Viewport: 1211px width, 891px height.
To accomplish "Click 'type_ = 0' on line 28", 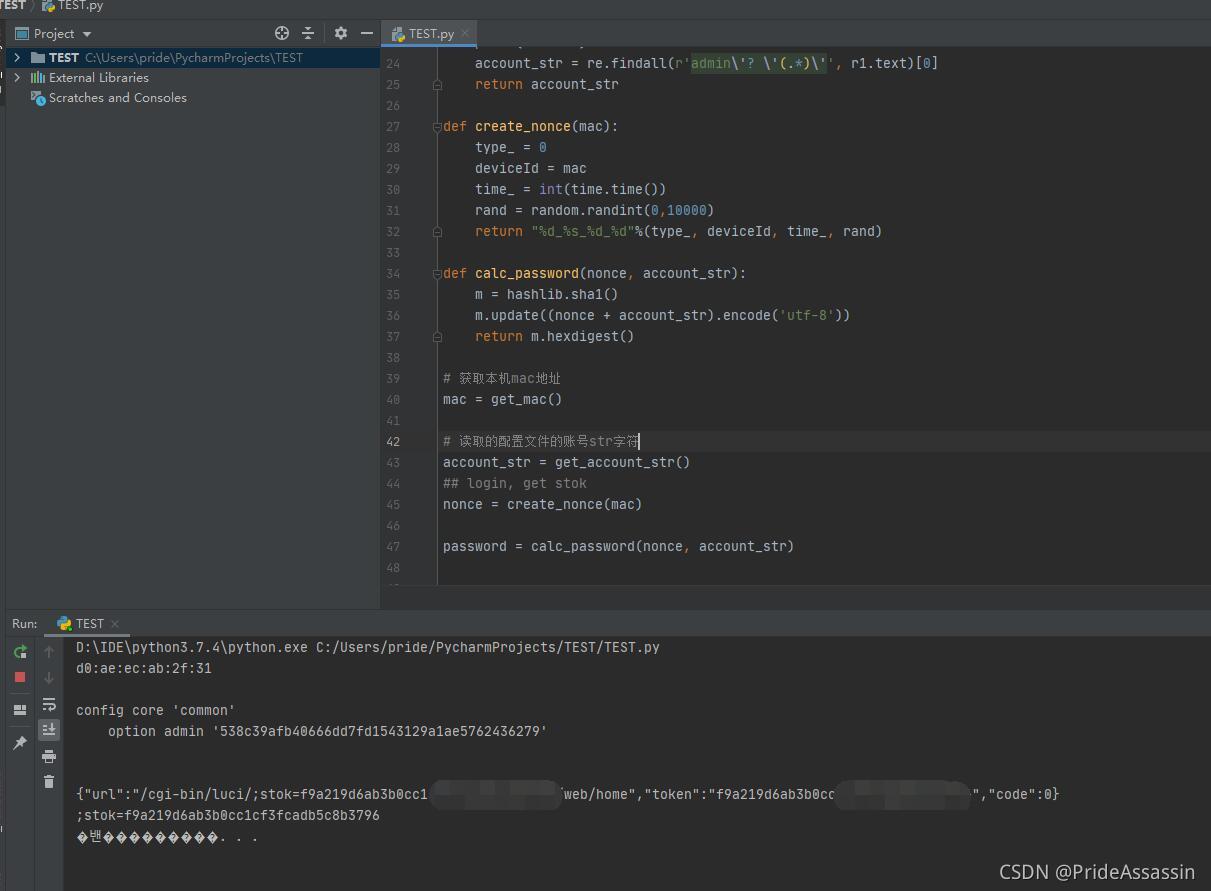I will tap(510, 147).
